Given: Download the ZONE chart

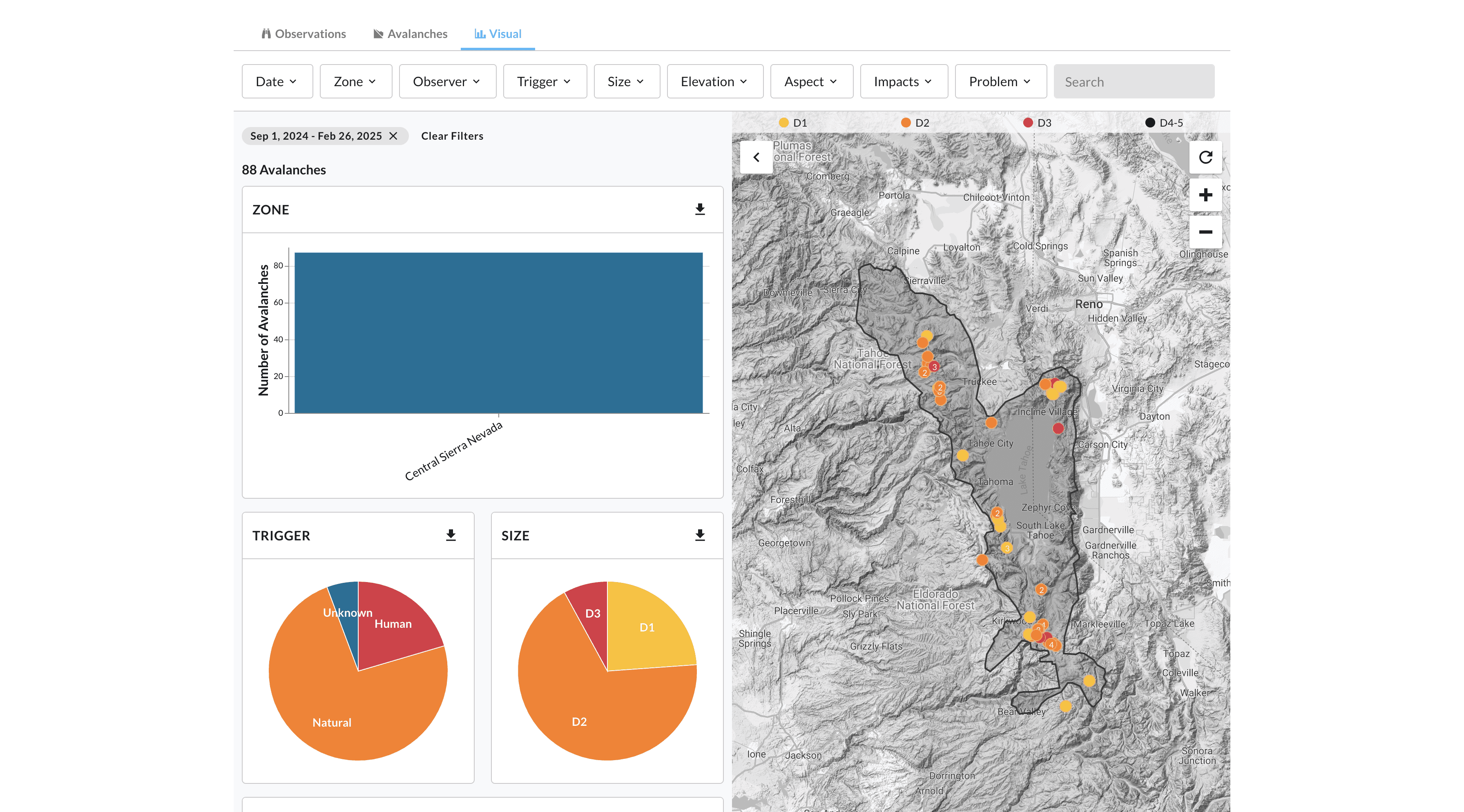Looking at the screenshot, I should pyautogui.click(x=700, y=209).
